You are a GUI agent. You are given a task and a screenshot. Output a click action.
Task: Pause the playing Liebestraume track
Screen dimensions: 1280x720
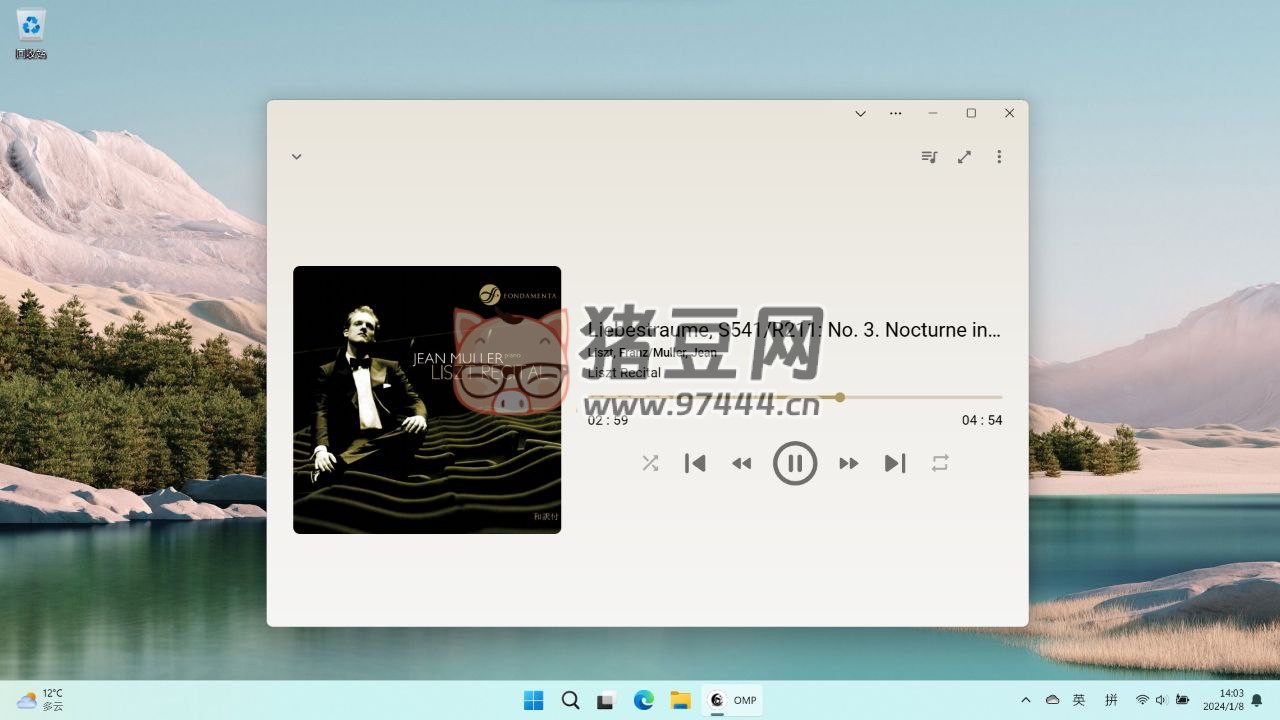coord(795,463)
